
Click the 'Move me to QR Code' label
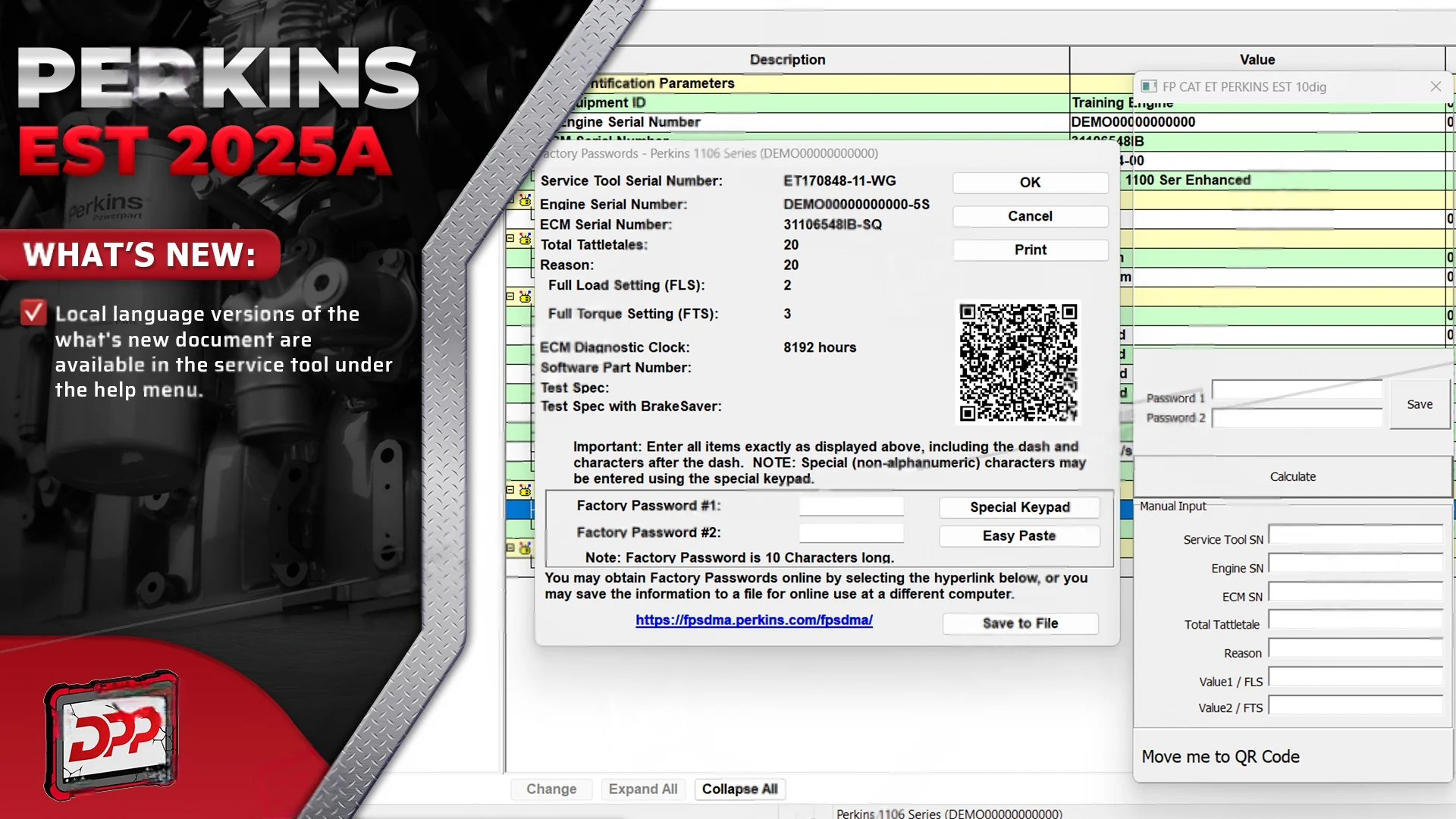pos(1220,757)
